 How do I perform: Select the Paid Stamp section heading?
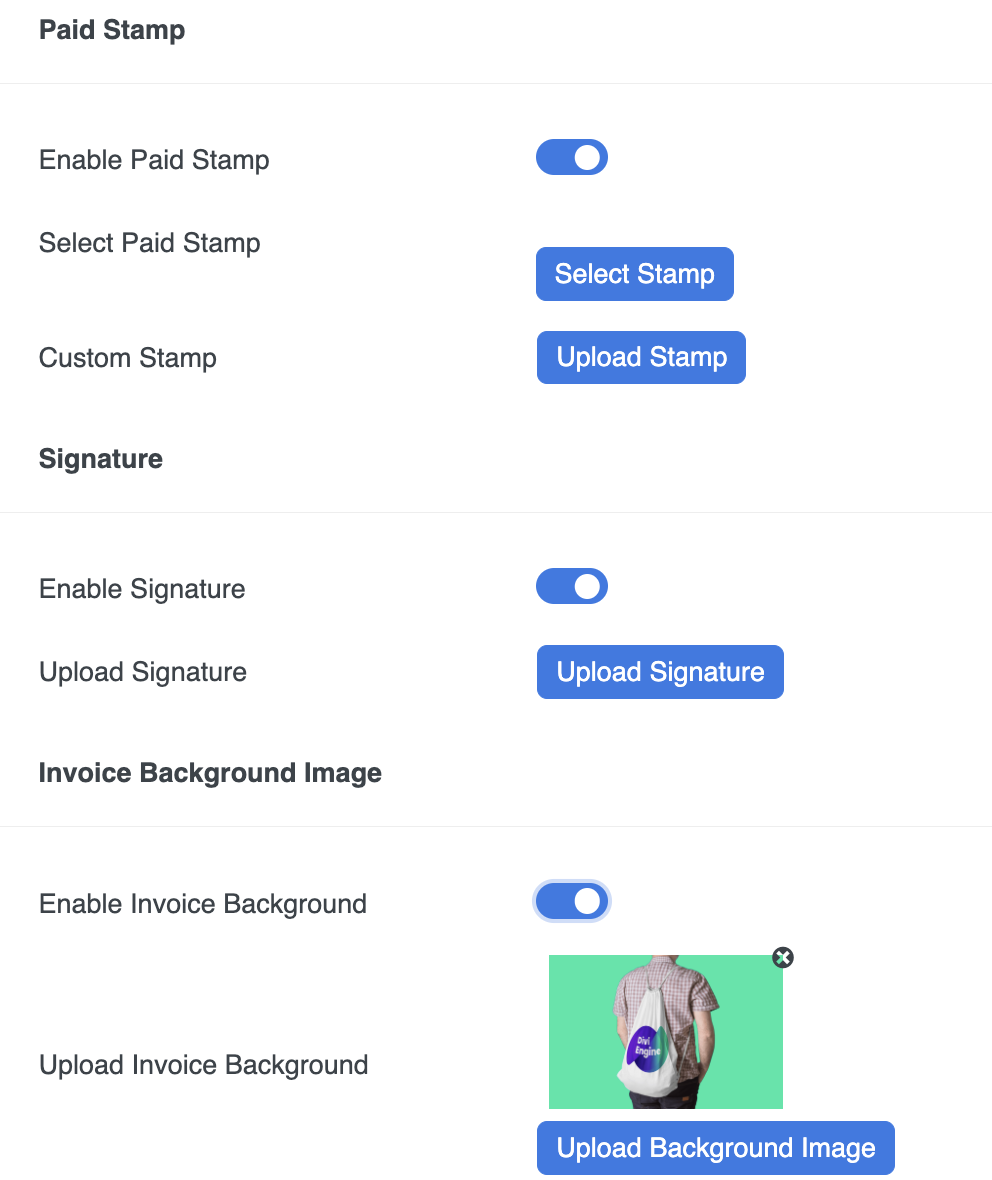112,30
